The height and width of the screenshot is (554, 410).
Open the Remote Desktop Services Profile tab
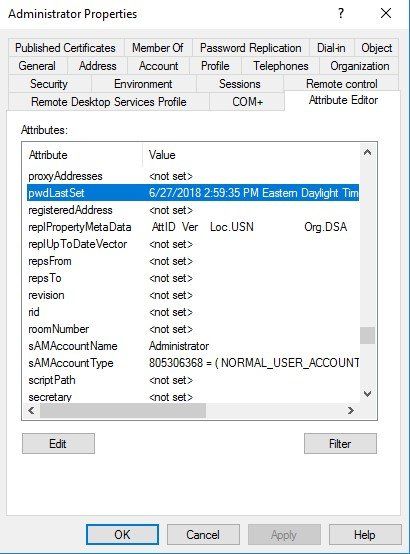[x=109, y=102]
